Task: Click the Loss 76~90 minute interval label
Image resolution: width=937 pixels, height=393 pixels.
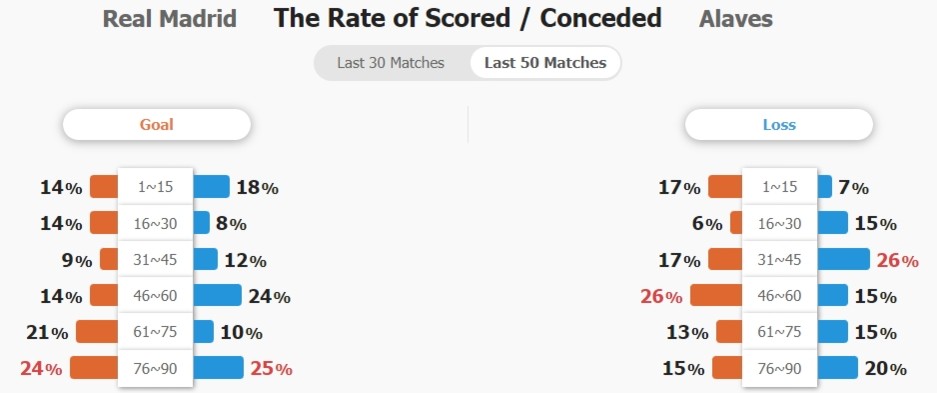Action: point(779,369)
